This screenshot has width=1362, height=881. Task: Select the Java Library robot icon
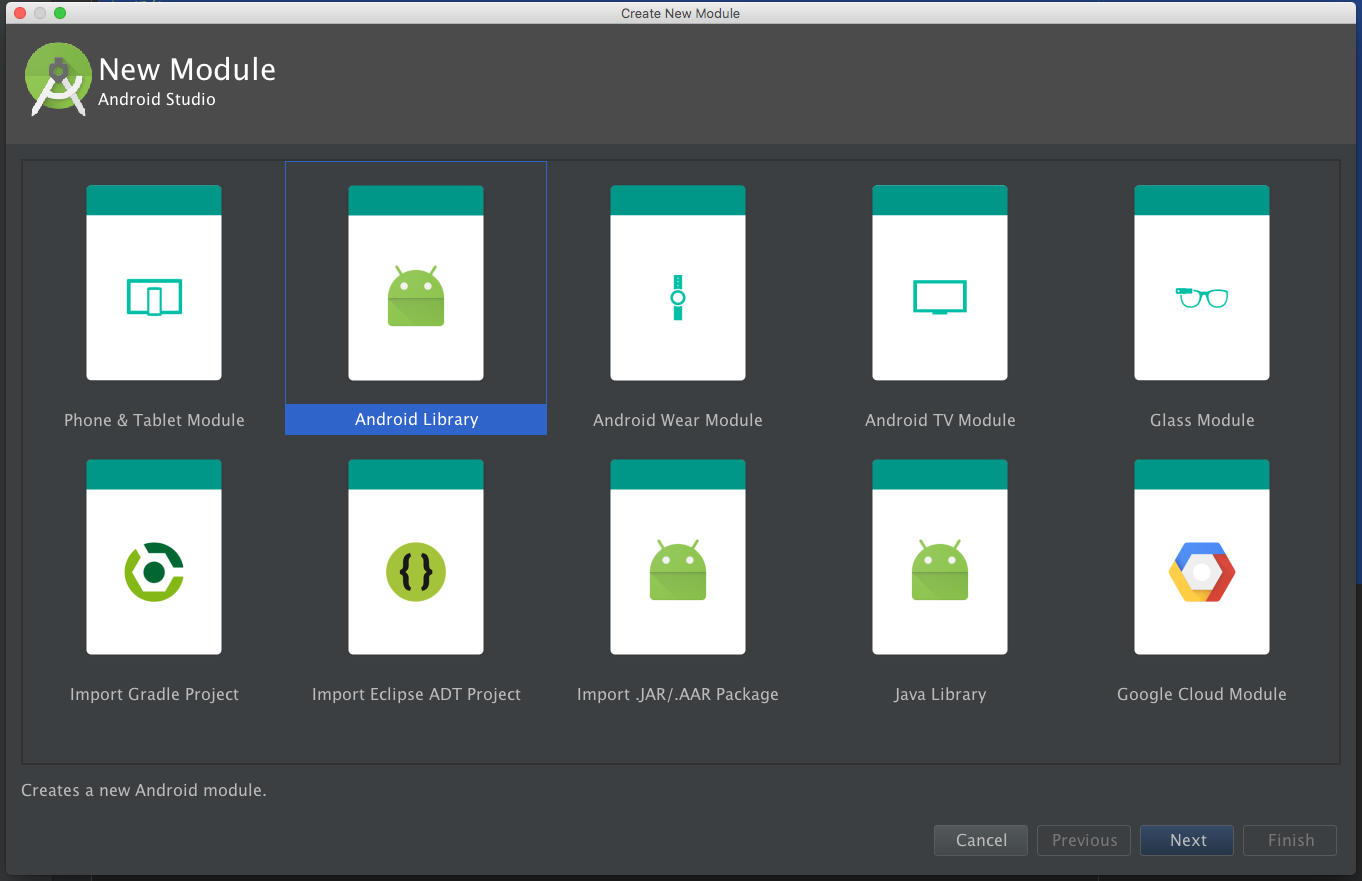pos(940,572)
